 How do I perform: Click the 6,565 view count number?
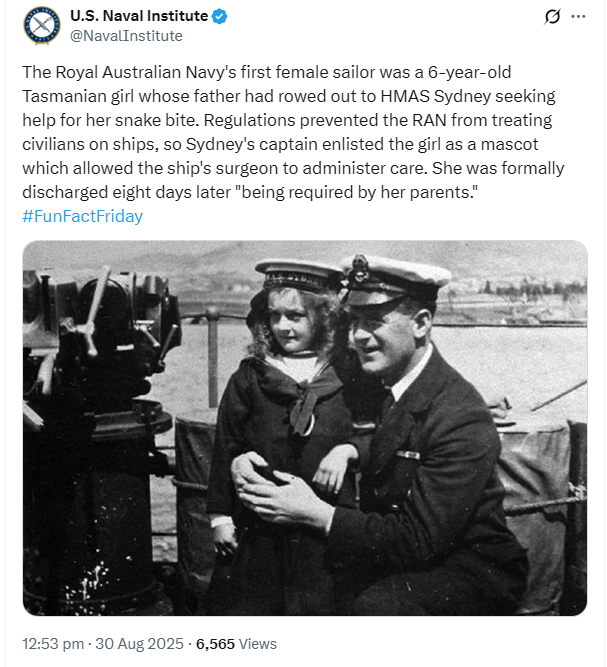pos(215,644)
